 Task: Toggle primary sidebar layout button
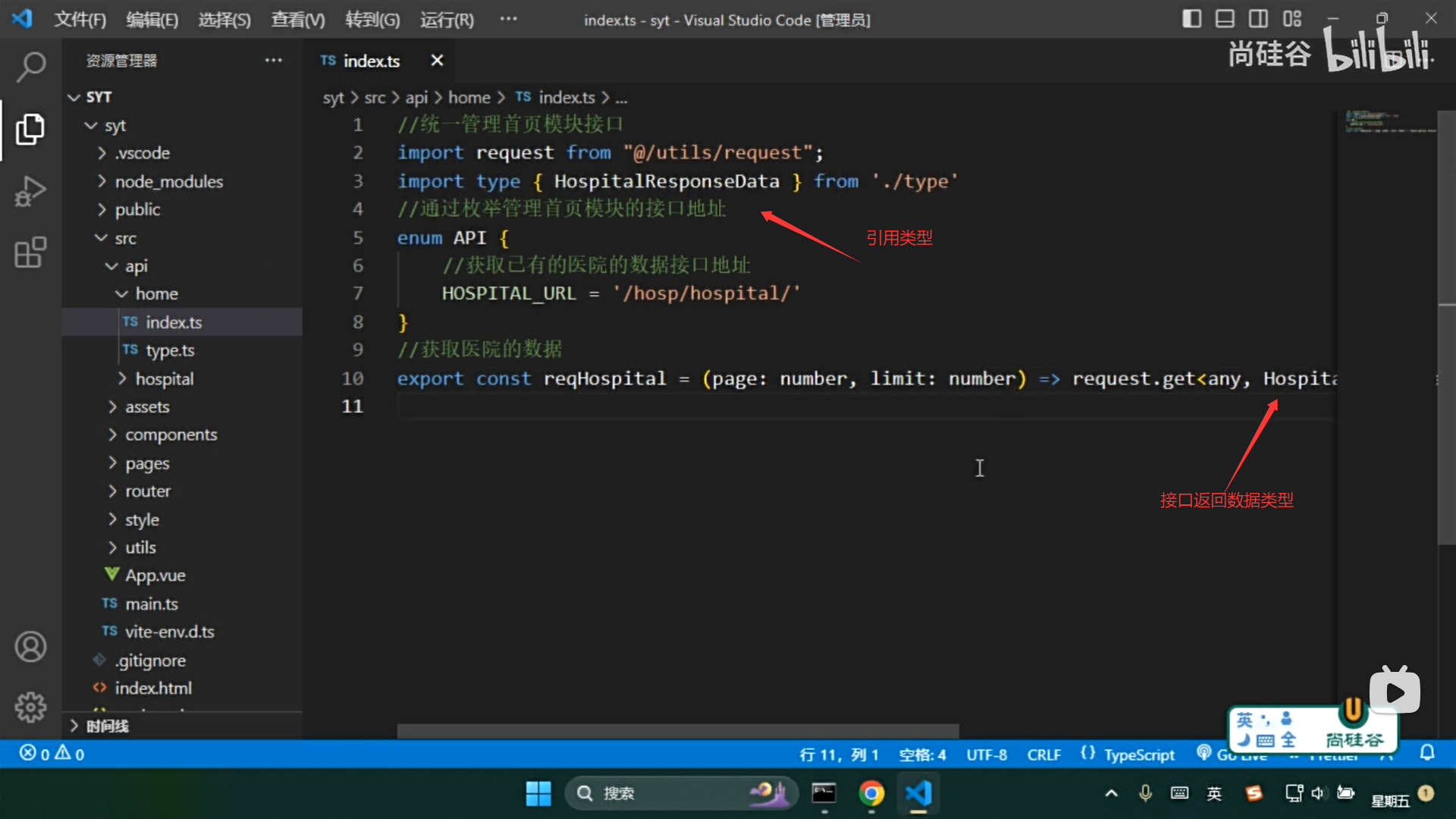1191,19
